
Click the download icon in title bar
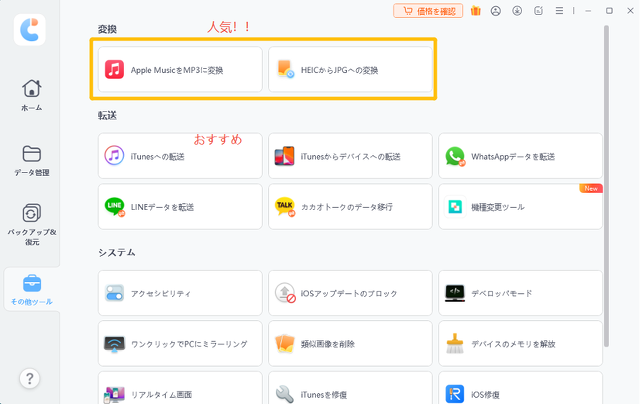(x=517, y=11)
